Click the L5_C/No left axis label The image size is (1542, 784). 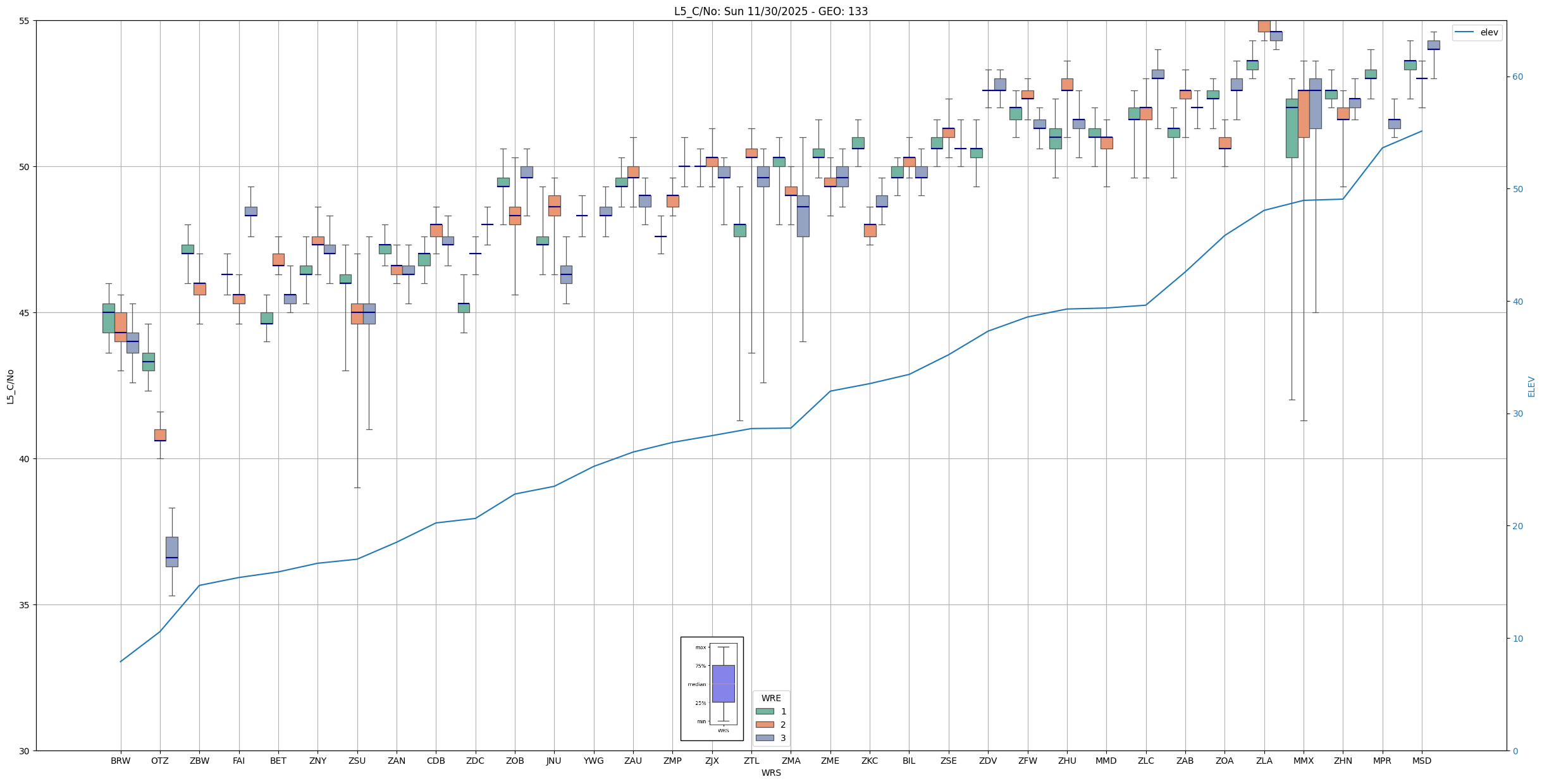[x=10, y=386]
